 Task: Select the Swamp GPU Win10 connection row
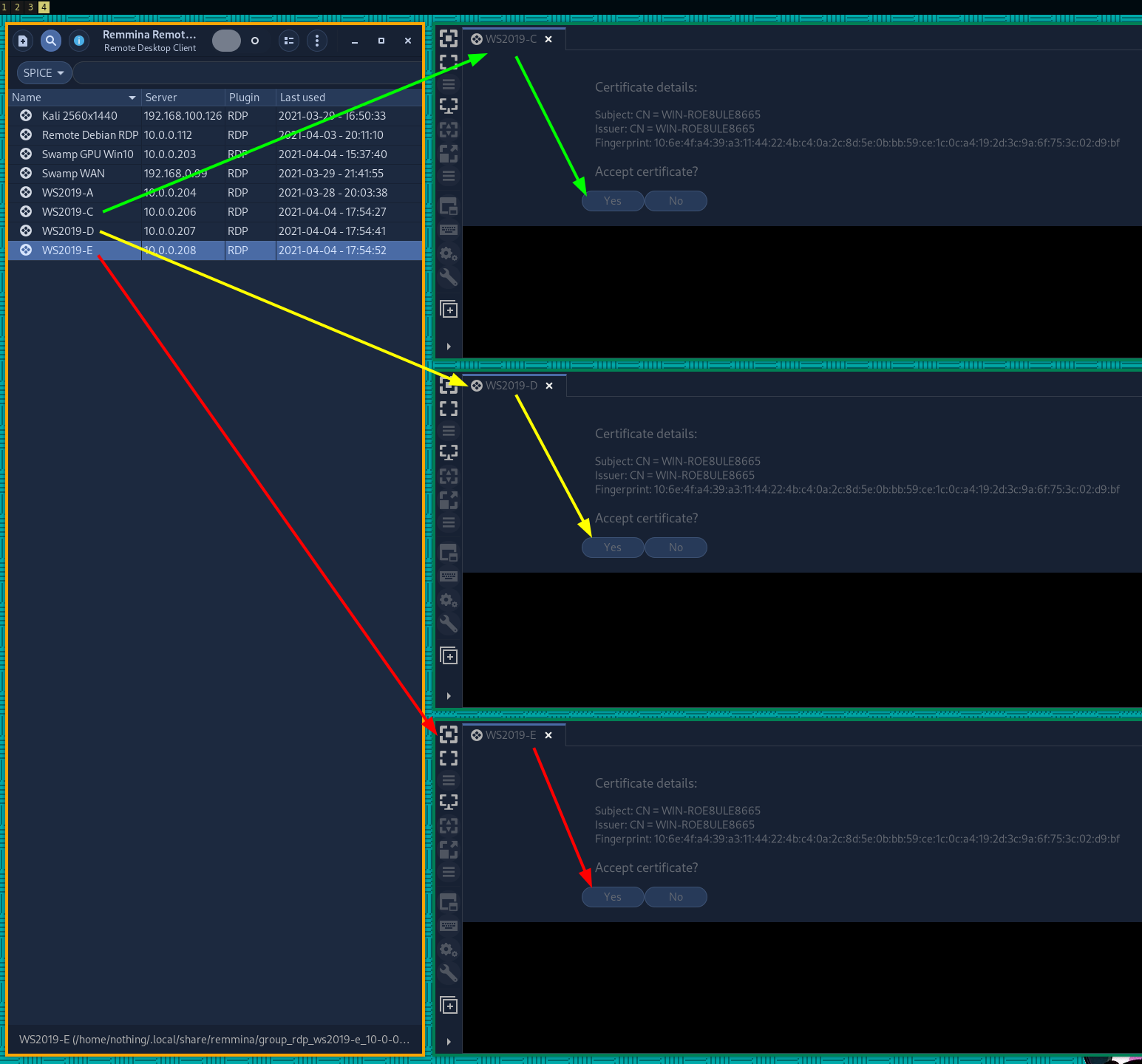(x=215, y=154)
